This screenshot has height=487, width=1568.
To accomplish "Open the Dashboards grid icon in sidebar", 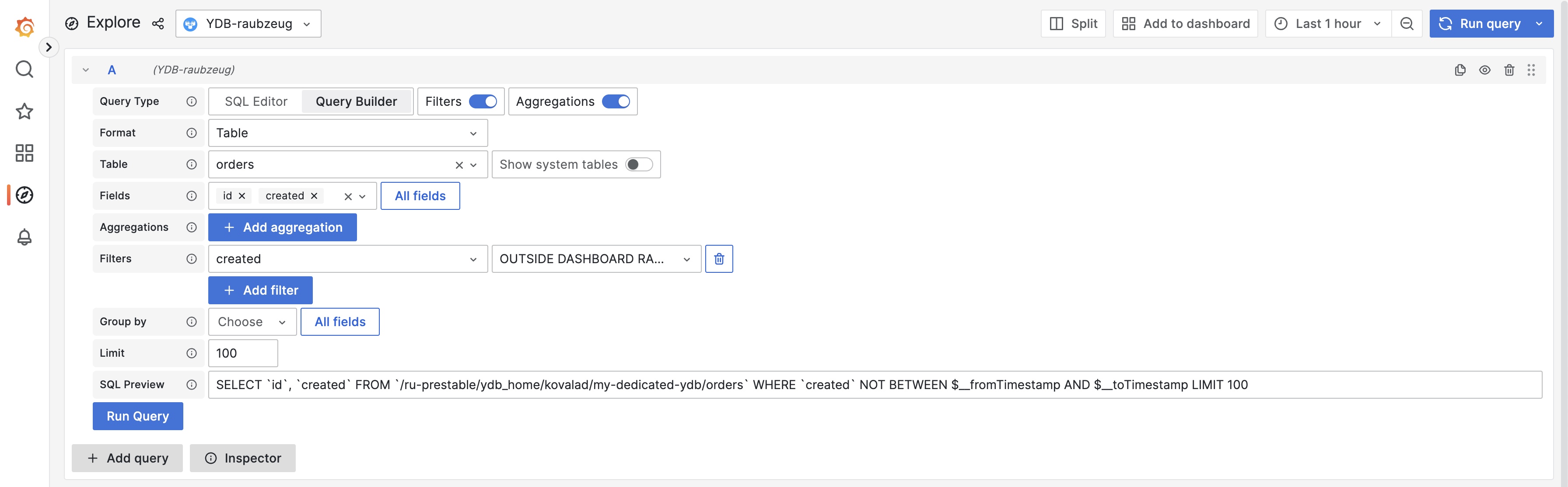I will (24, 153).
